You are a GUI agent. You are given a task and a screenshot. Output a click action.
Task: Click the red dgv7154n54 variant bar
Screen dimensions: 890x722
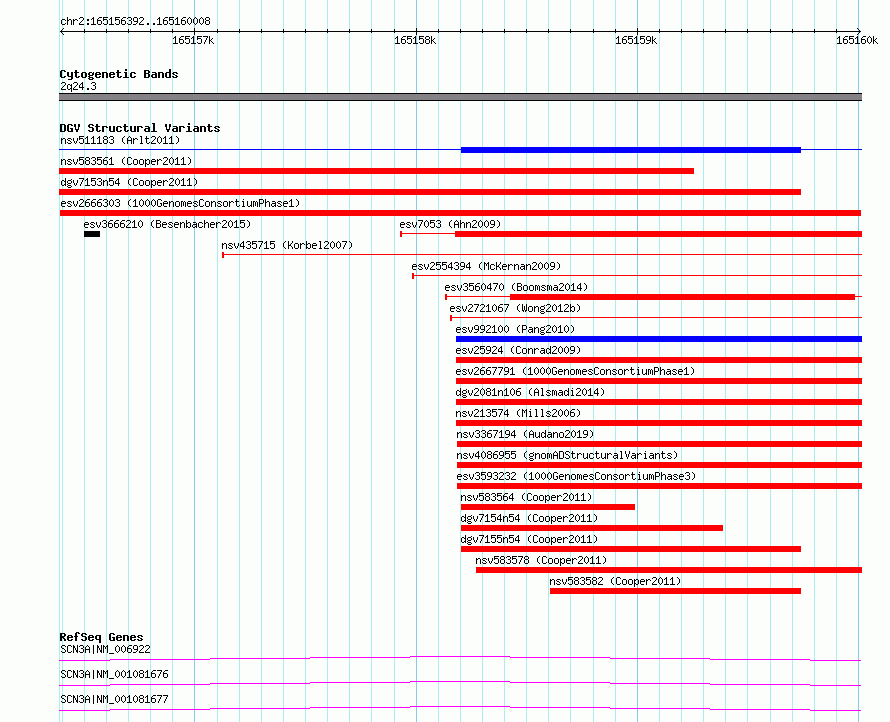tap(592, 528)
